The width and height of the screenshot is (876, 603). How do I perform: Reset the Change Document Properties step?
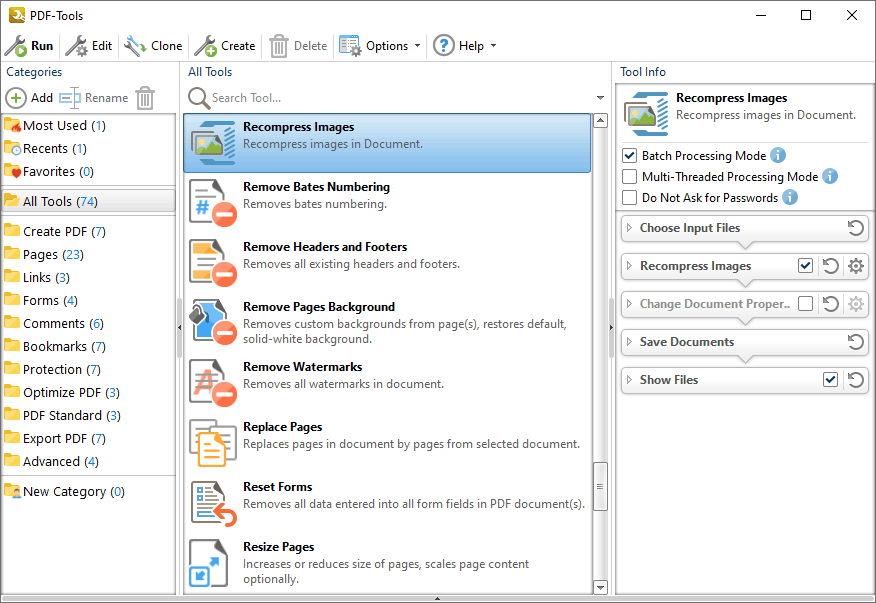pyautogui.click(x=830, y=304)
